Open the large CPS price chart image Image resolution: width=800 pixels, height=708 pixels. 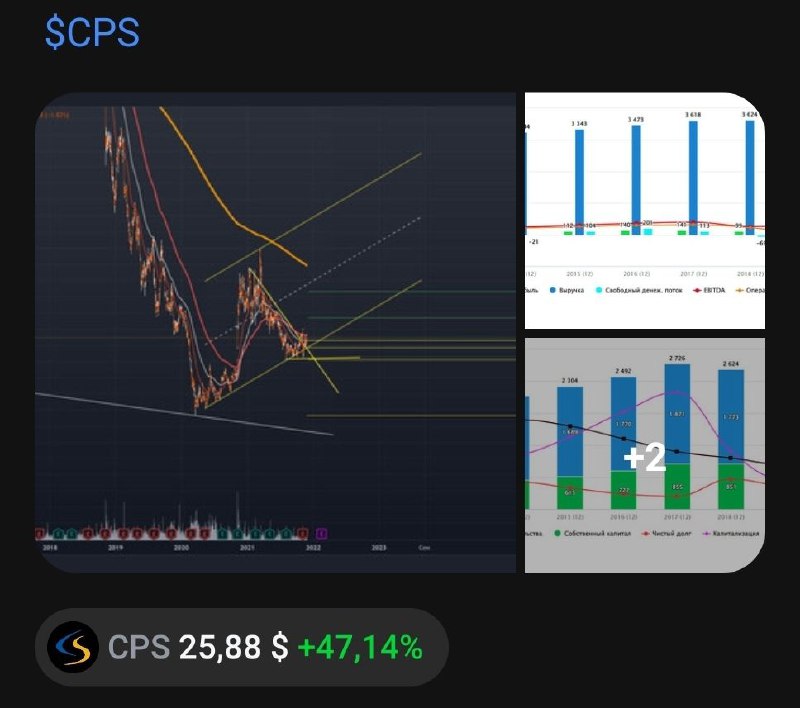(276, 333)
